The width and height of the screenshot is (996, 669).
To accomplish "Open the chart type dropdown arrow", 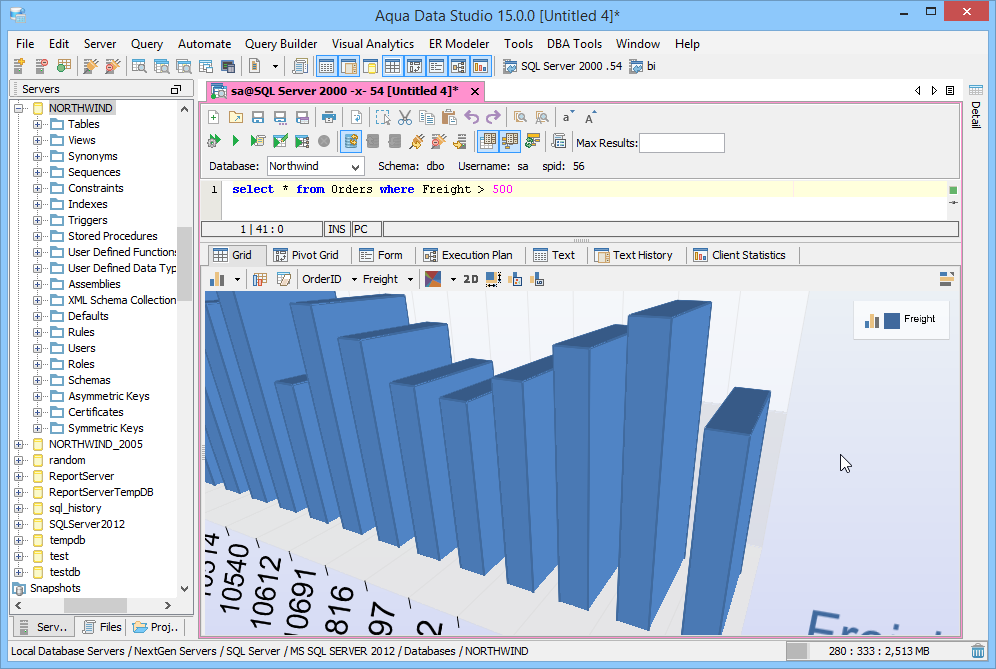I will [x=238, y=280].
